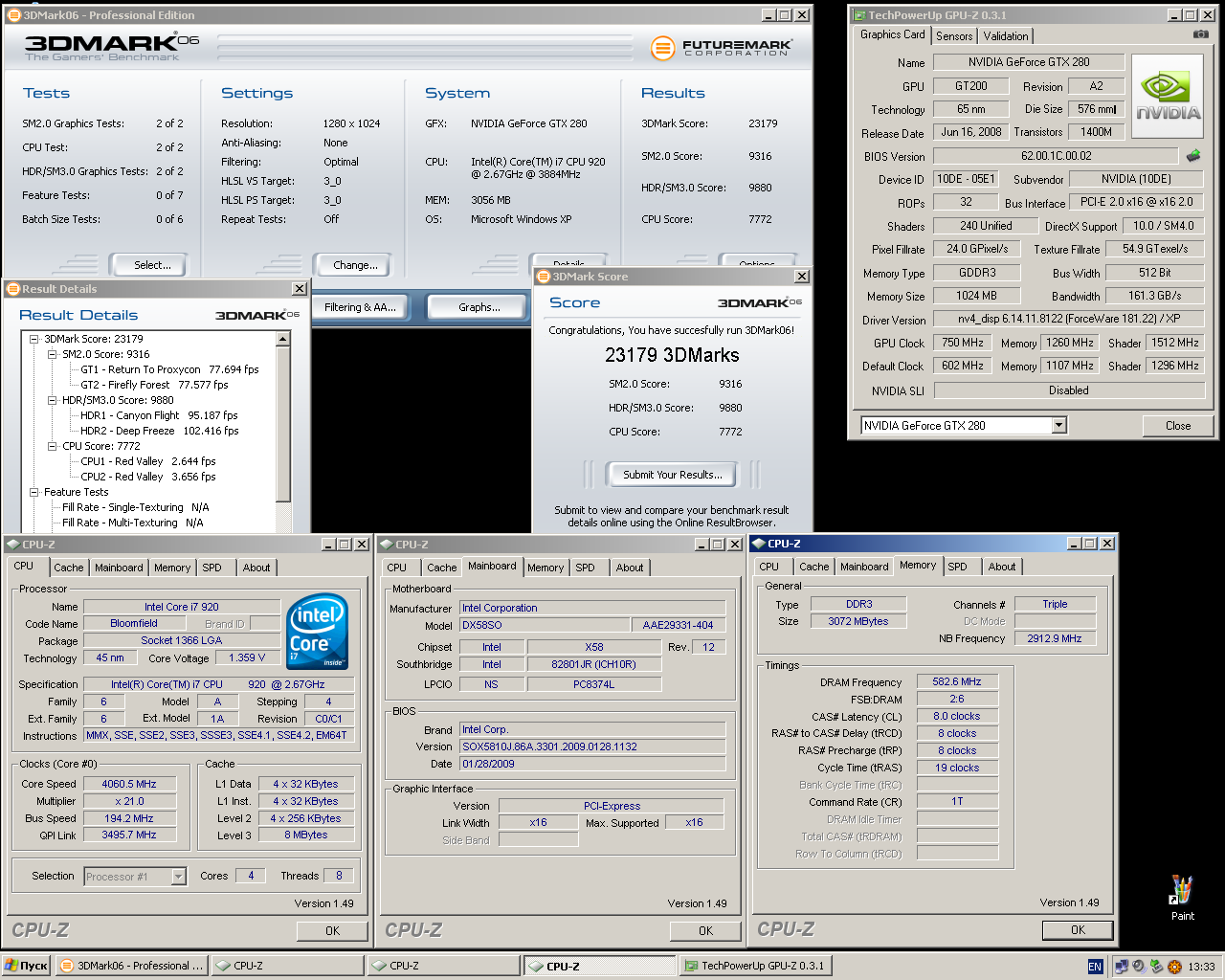Select the Paint desktop shortcut icon

click(1183, 897)
